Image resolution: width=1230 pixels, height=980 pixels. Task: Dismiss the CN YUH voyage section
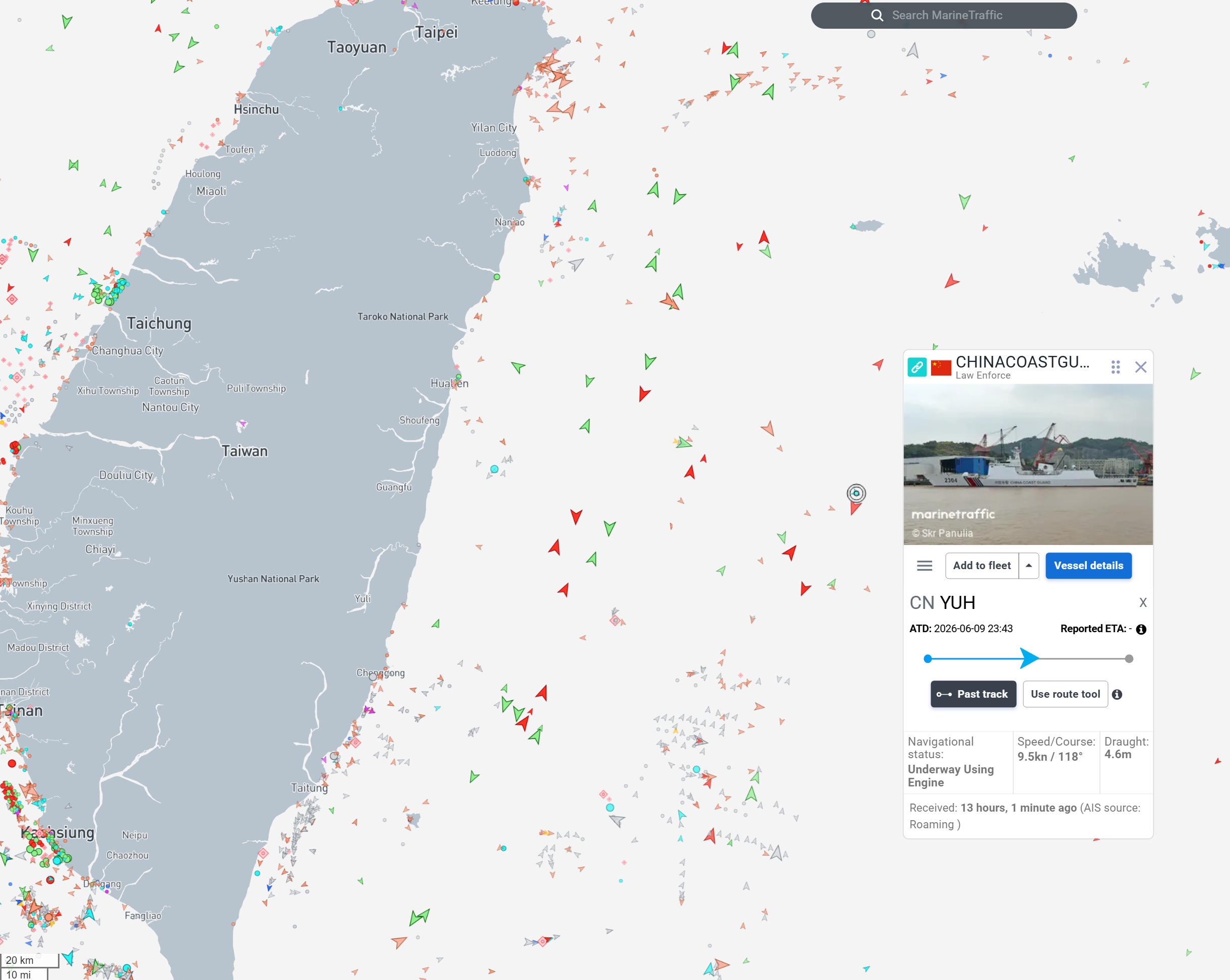coord(1143,602)
